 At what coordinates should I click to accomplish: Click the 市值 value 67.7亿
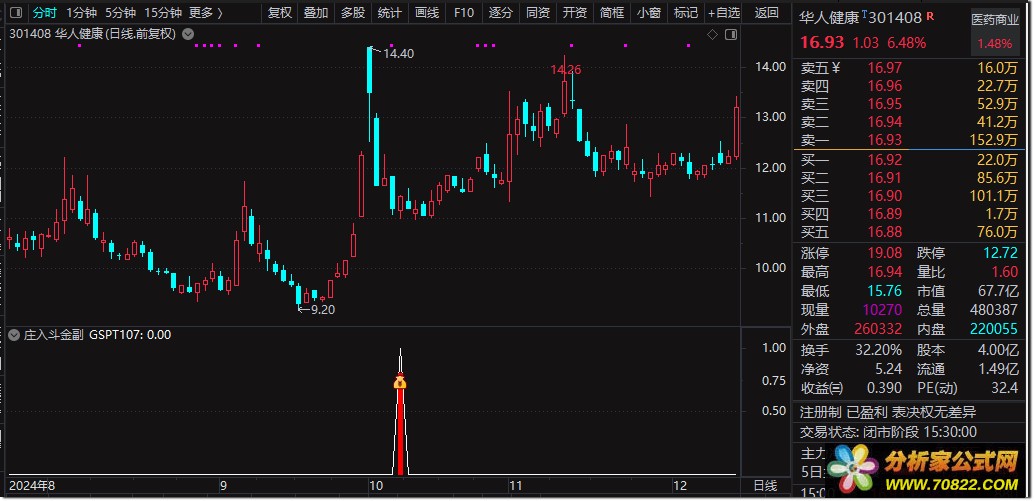(998, 291)
